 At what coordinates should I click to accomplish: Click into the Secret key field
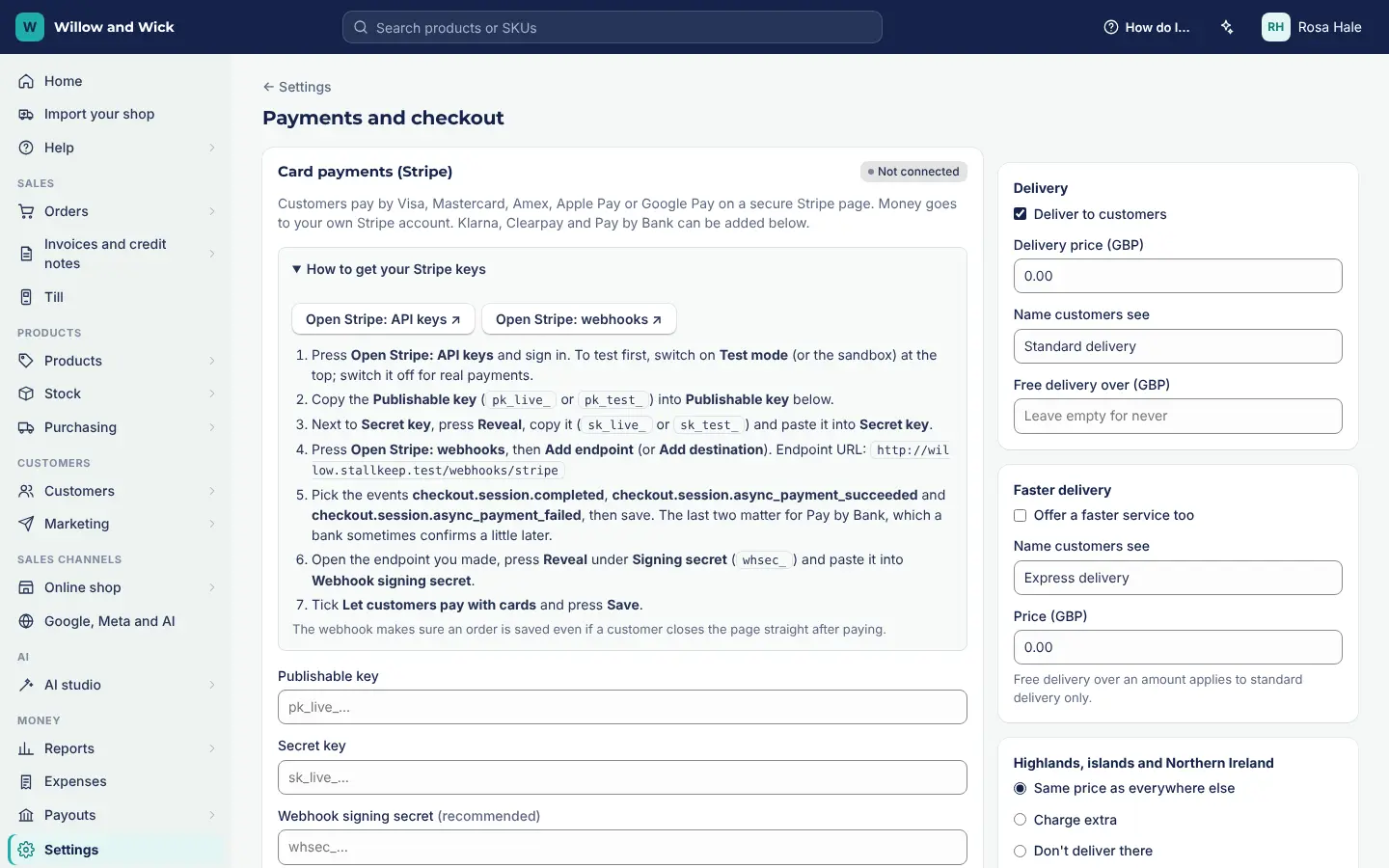click(622, 777)
